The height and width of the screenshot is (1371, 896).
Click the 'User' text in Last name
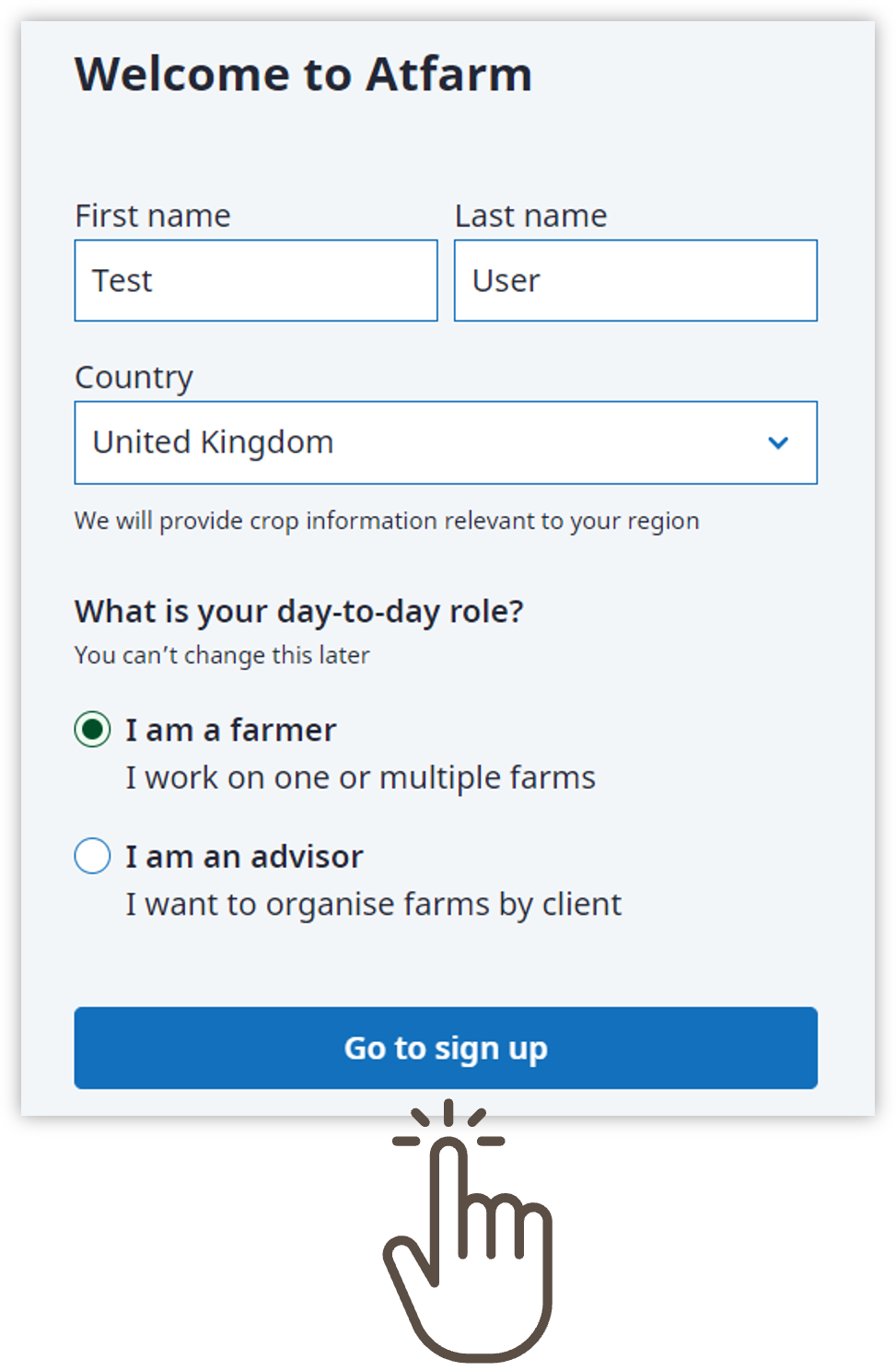pyautogui.click(x=506, y=281)
